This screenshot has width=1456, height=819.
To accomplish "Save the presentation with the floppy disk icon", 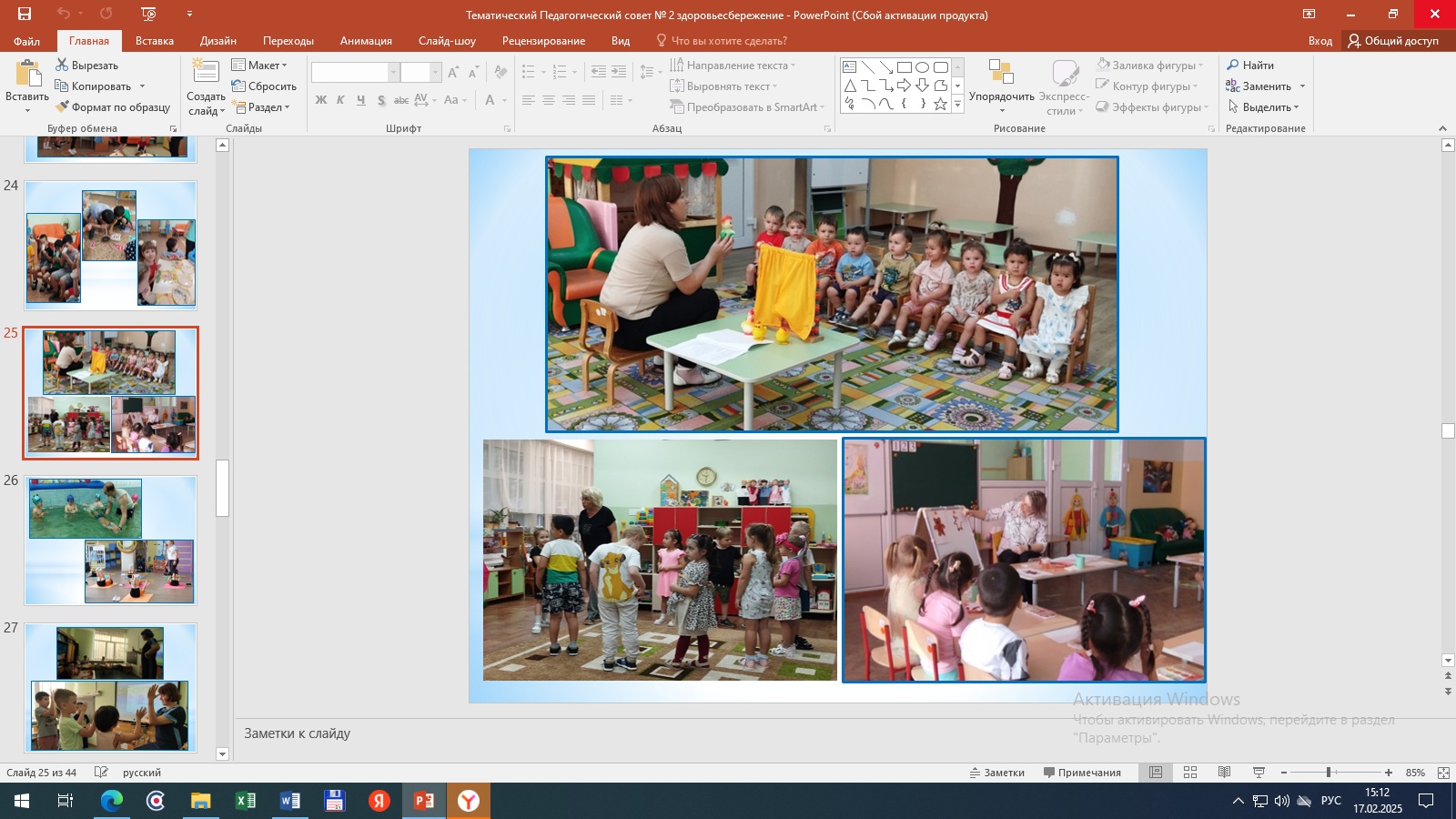I will click(25, 14).
